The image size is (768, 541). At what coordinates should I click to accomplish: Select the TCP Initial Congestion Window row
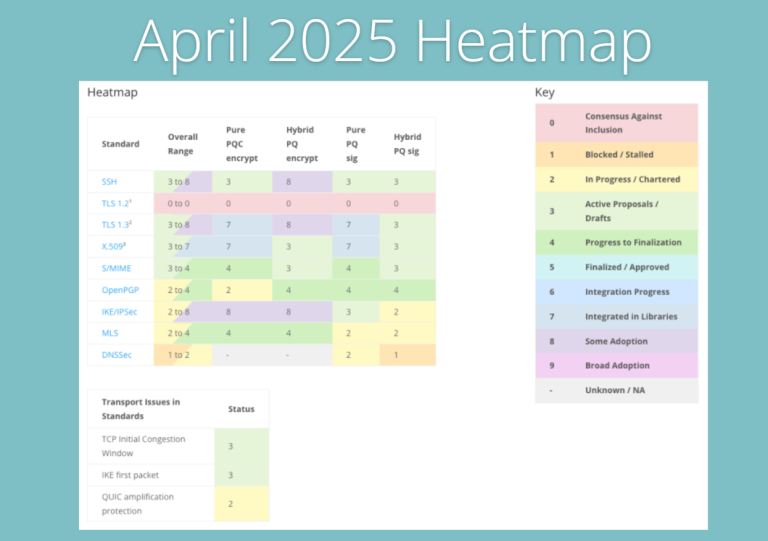click(150, 446)
